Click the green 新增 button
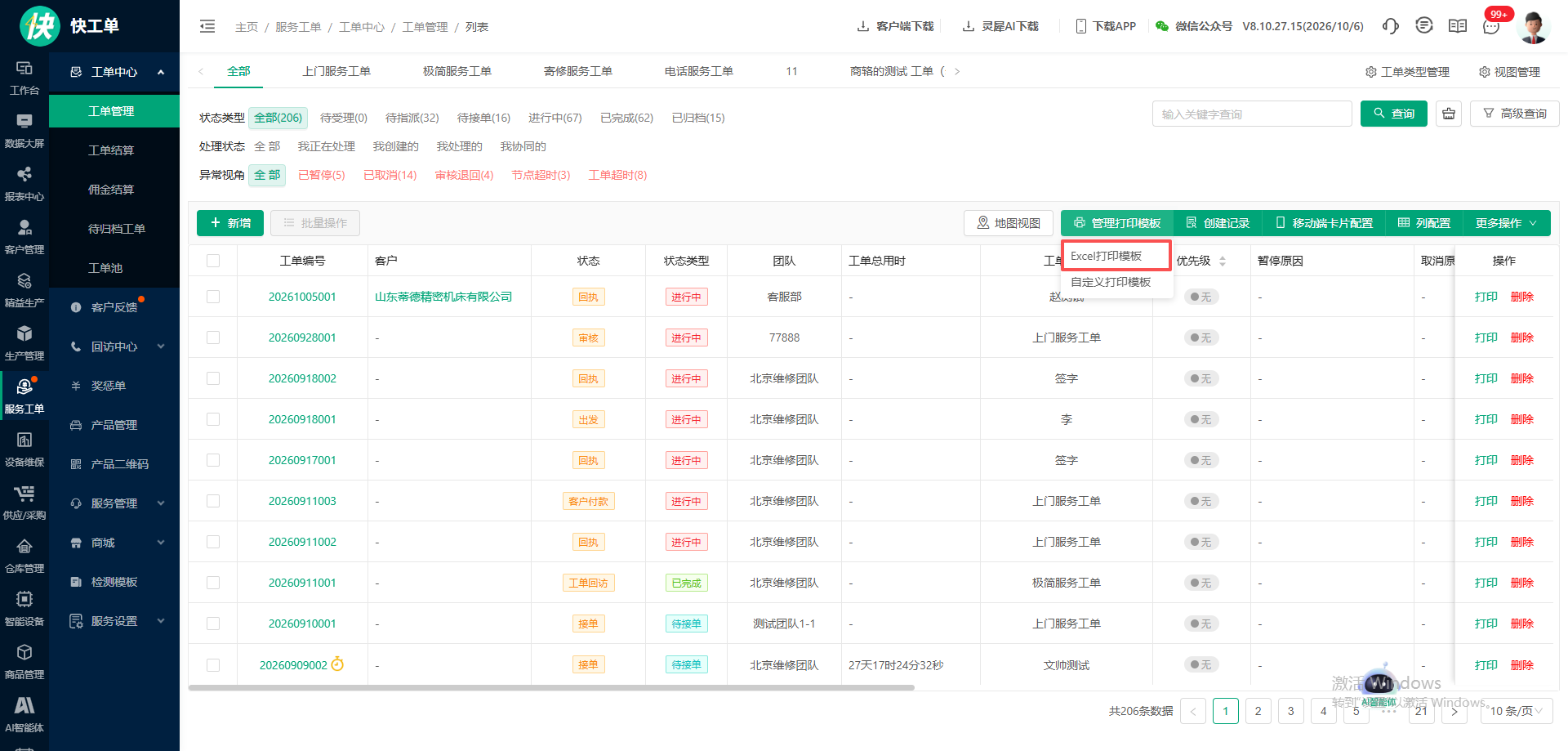This screenshot has height=751, width=1568. [x=230, y=223]
